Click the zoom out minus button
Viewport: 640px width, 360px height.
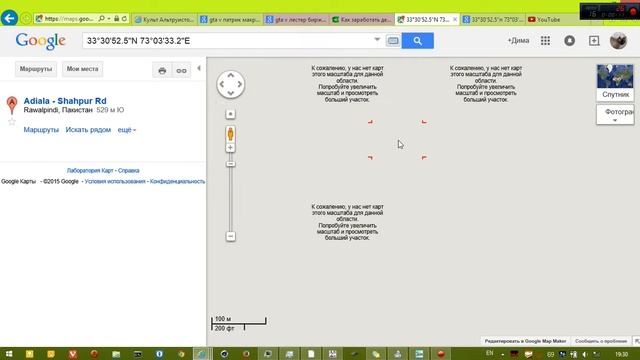[231, 236]
